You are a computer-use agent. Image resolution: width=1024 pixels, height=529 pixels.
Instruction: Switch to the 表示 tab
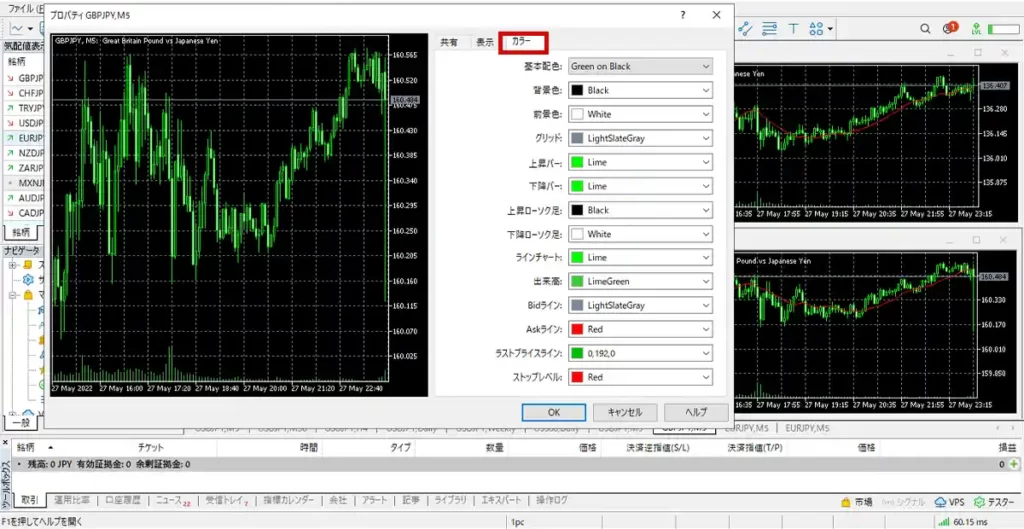pos(484,43)
